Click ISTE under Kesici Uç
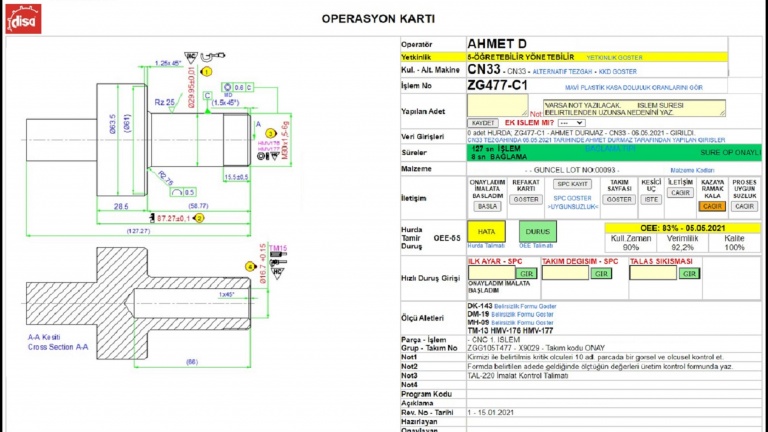The height and width of the screenshot is (432, 768). pyautogui.click(x=651, y=199)
